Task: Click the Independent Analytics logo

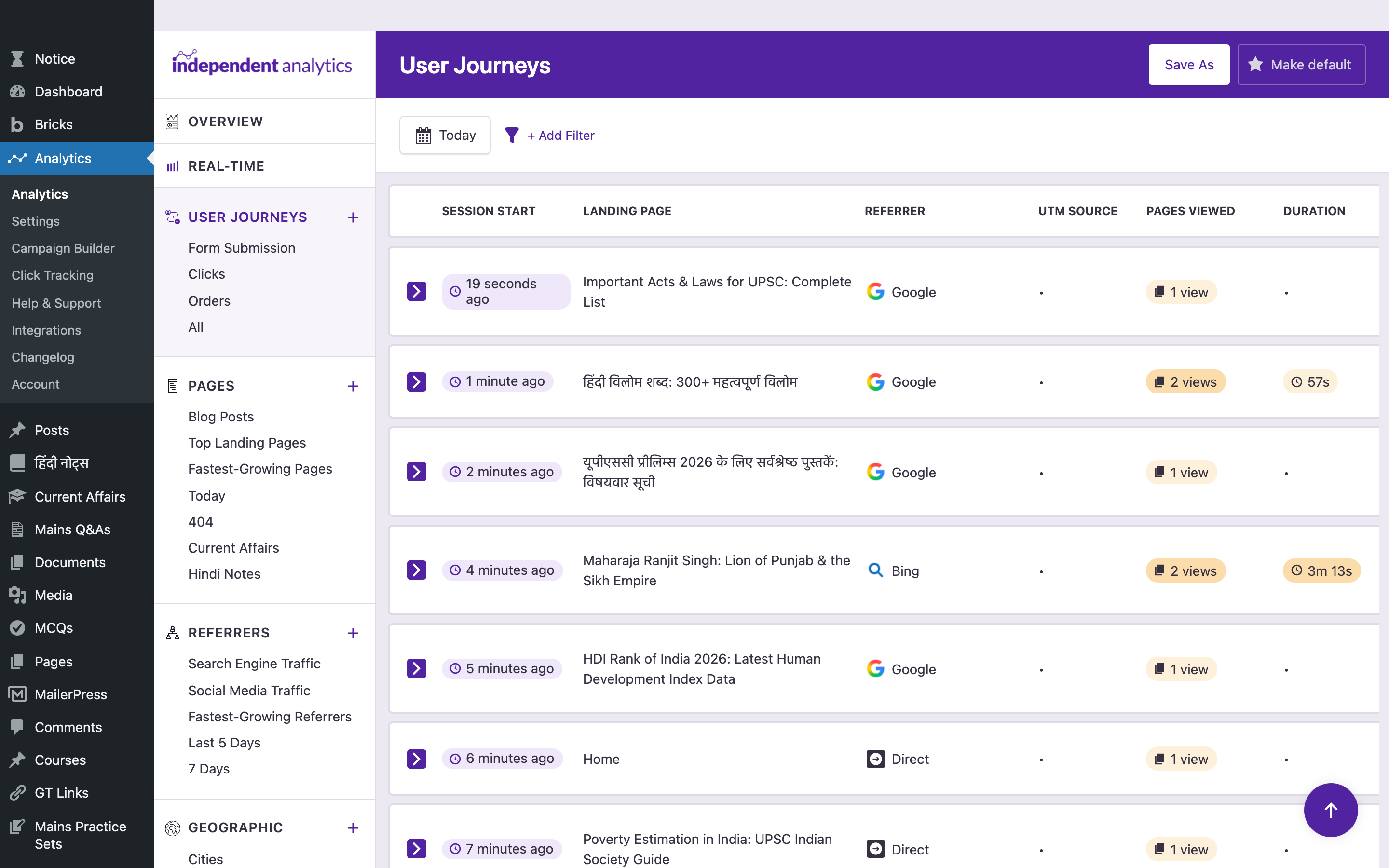Action: point(262,63)
